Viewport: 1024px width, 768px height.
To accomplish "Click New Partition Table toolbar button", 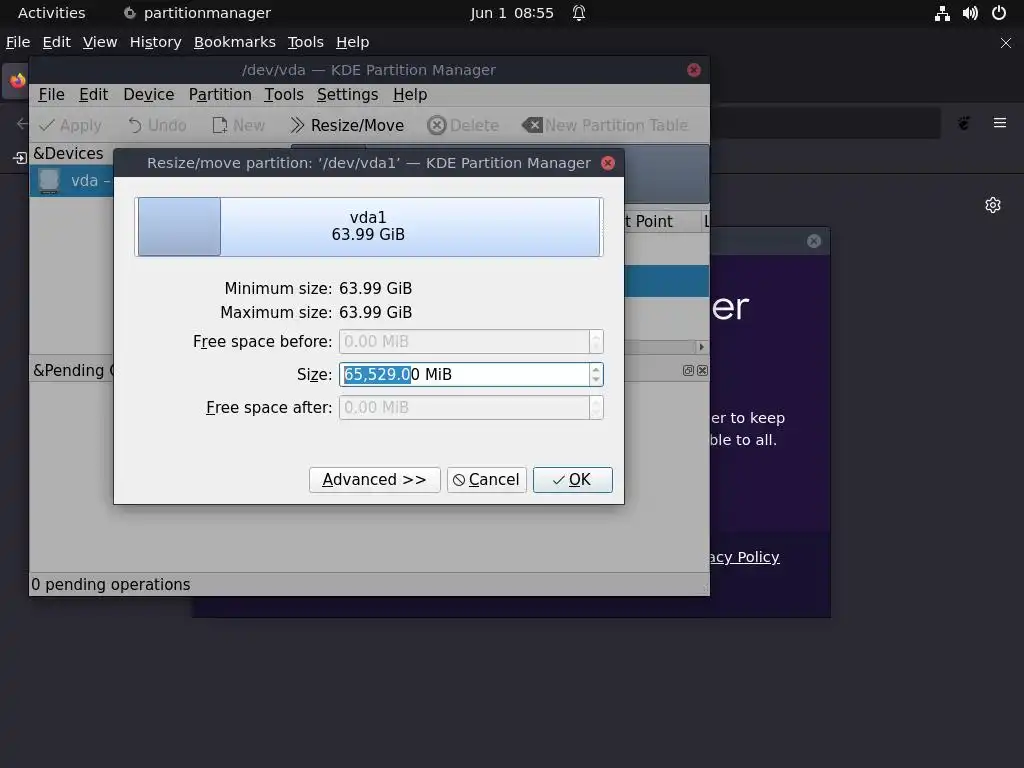I will coord(605,125).
